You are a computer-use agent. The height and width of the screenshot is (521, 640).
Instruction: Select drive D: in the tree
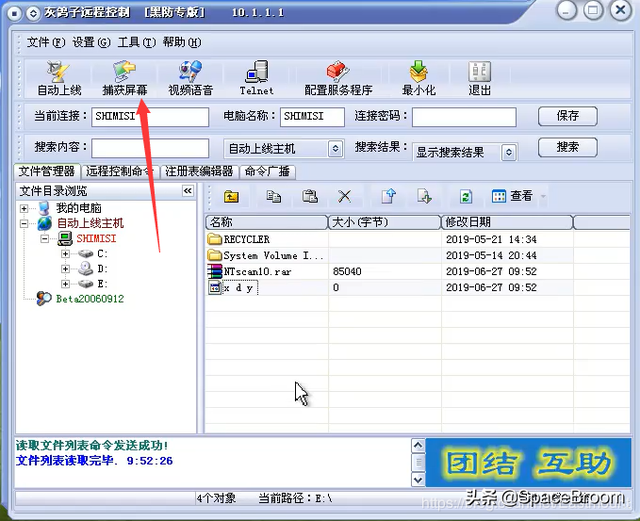pyautogui.click(x=102, y=269)
